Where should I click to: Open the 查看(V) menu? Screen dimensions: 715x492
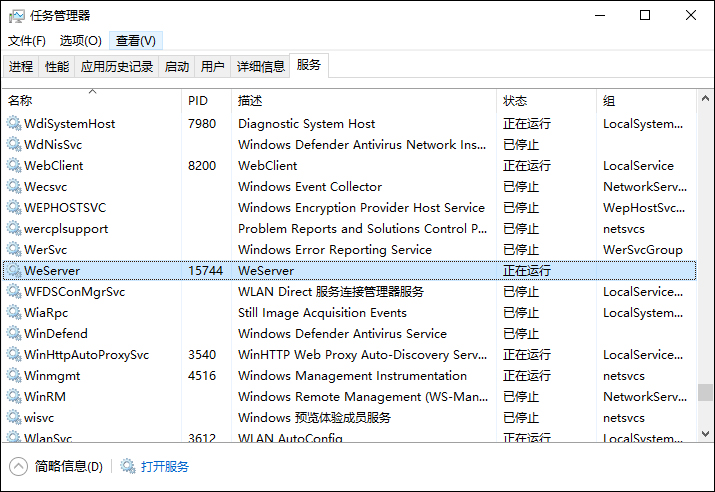[135, 41]
